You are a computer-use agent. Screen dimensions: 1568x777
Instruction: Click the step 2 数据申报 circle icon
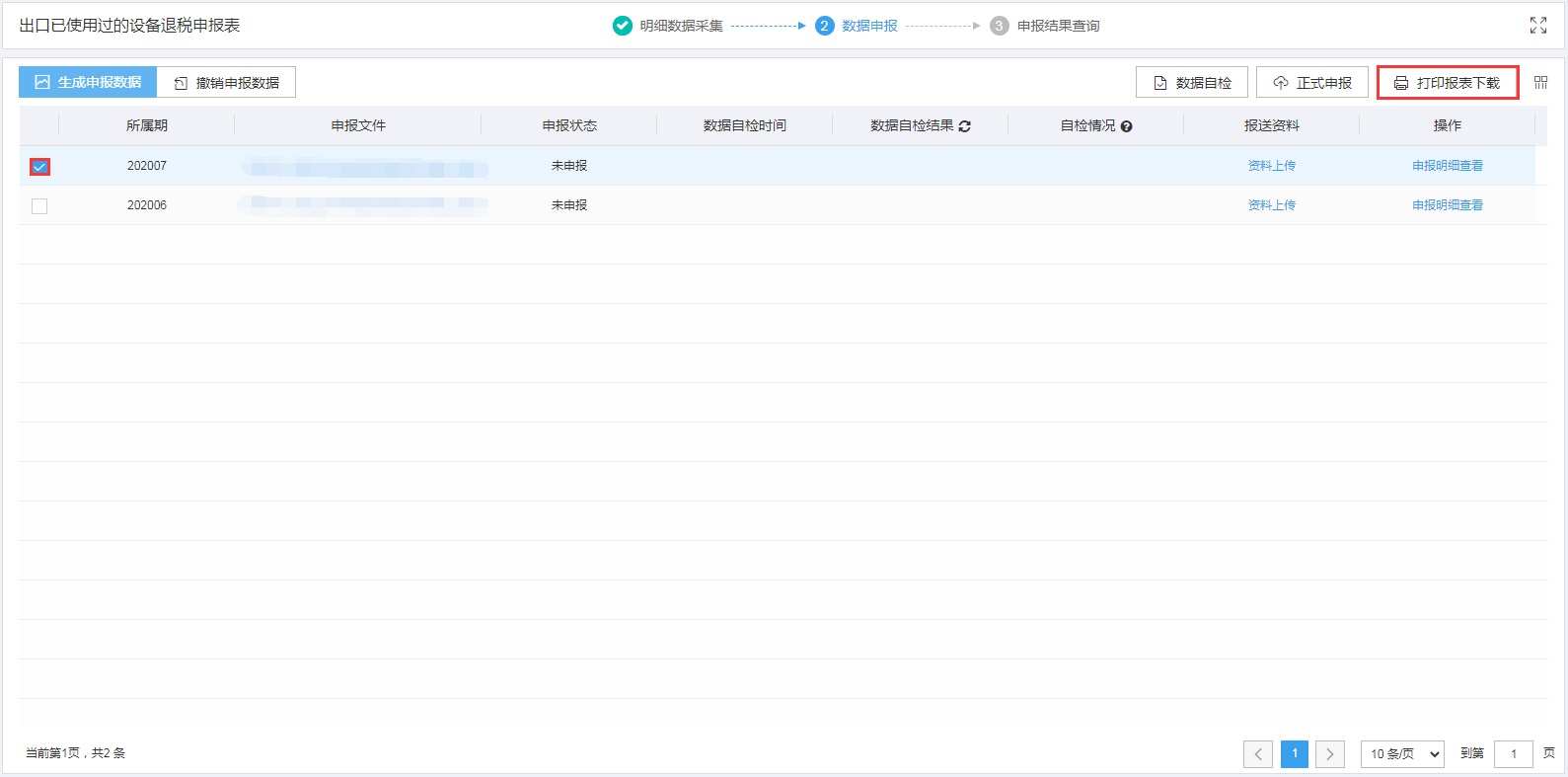tap(825, 26)
